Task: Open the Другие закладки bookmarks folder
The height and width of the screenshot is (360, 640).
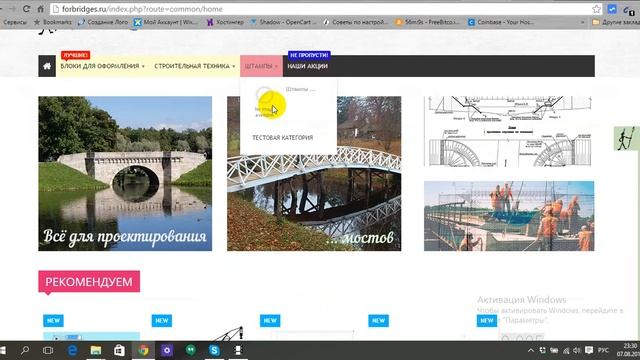Action: (616, 22)
